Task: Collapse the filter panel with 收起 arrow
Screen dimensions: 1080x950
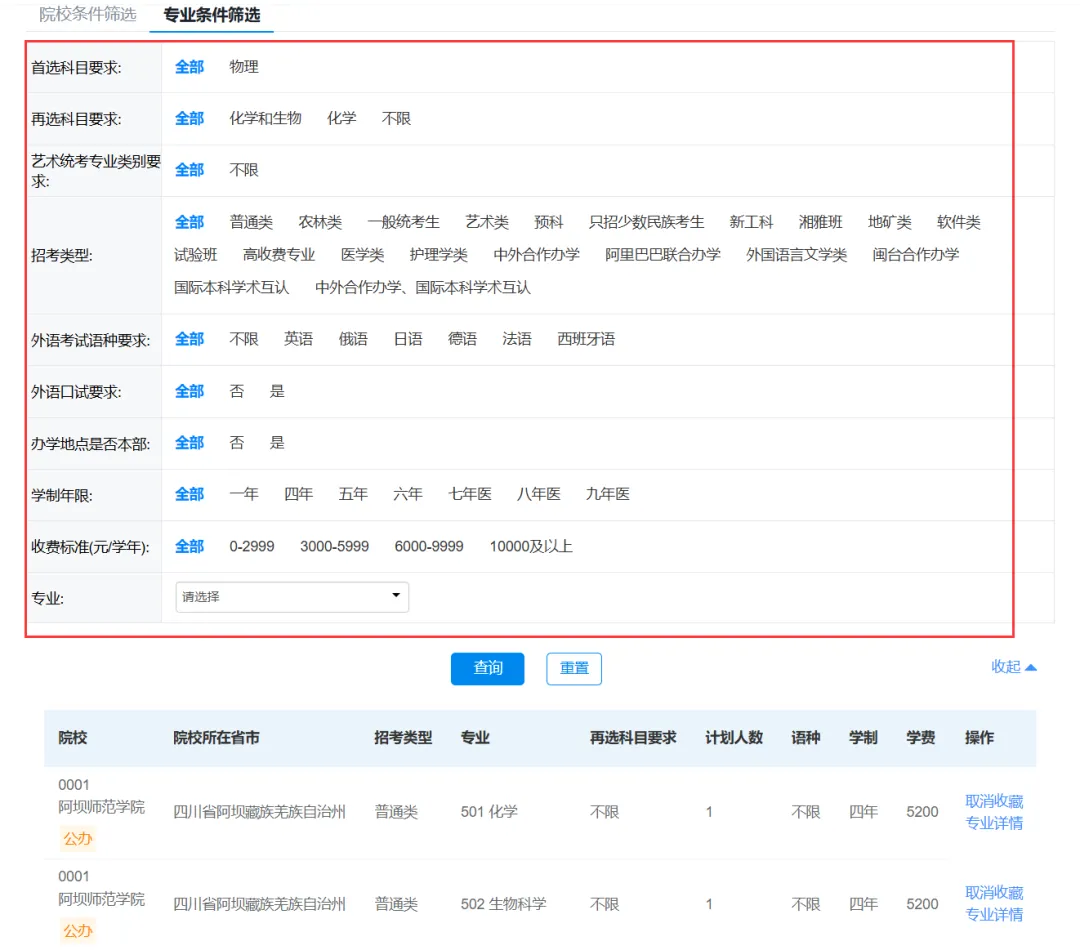Action: [x=1013, y=667]
